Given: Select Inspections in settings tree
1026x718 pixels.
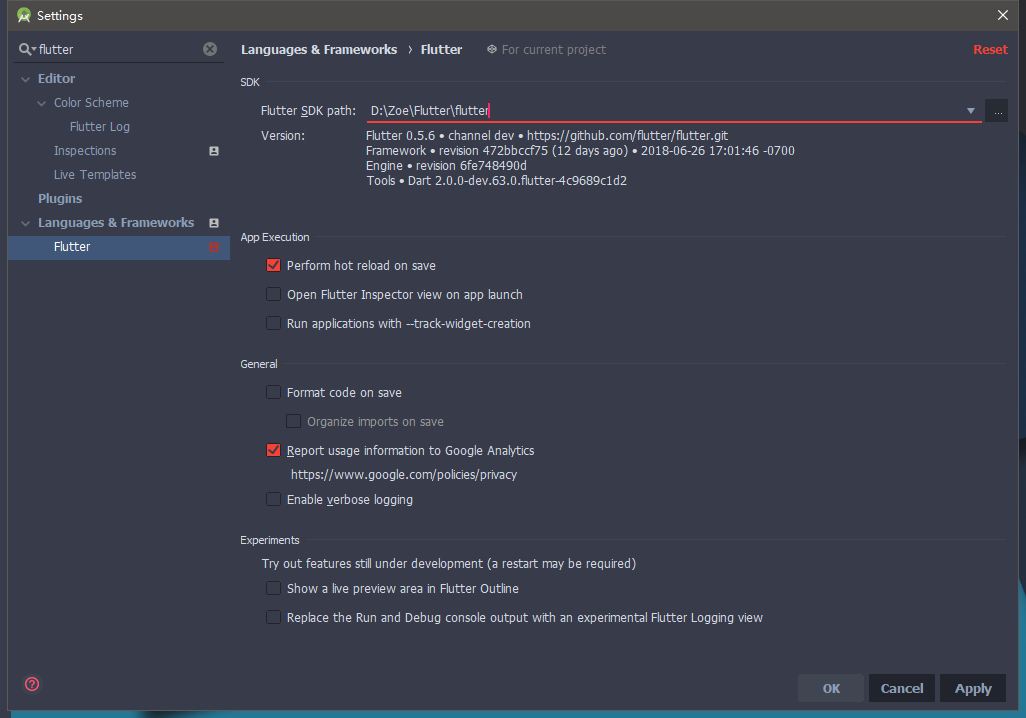Looking at the screenshot, I should tap(85, 151).
